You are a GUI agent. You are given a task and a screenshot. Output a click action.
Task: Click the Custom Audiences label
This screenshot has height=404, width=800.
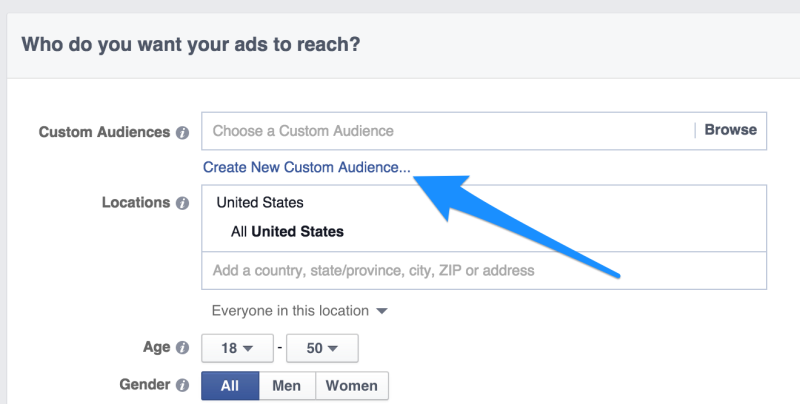point(104,132)
